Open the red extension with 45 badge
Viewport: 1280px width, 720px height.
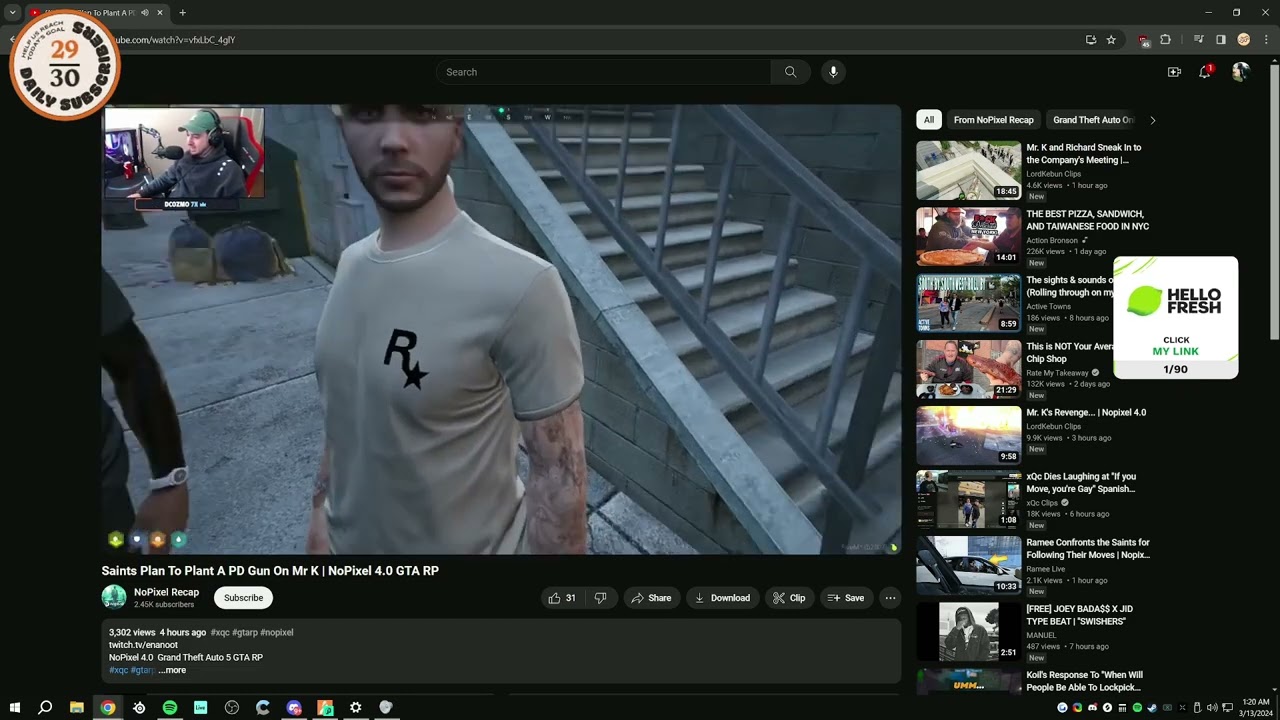pos(1143,40)
